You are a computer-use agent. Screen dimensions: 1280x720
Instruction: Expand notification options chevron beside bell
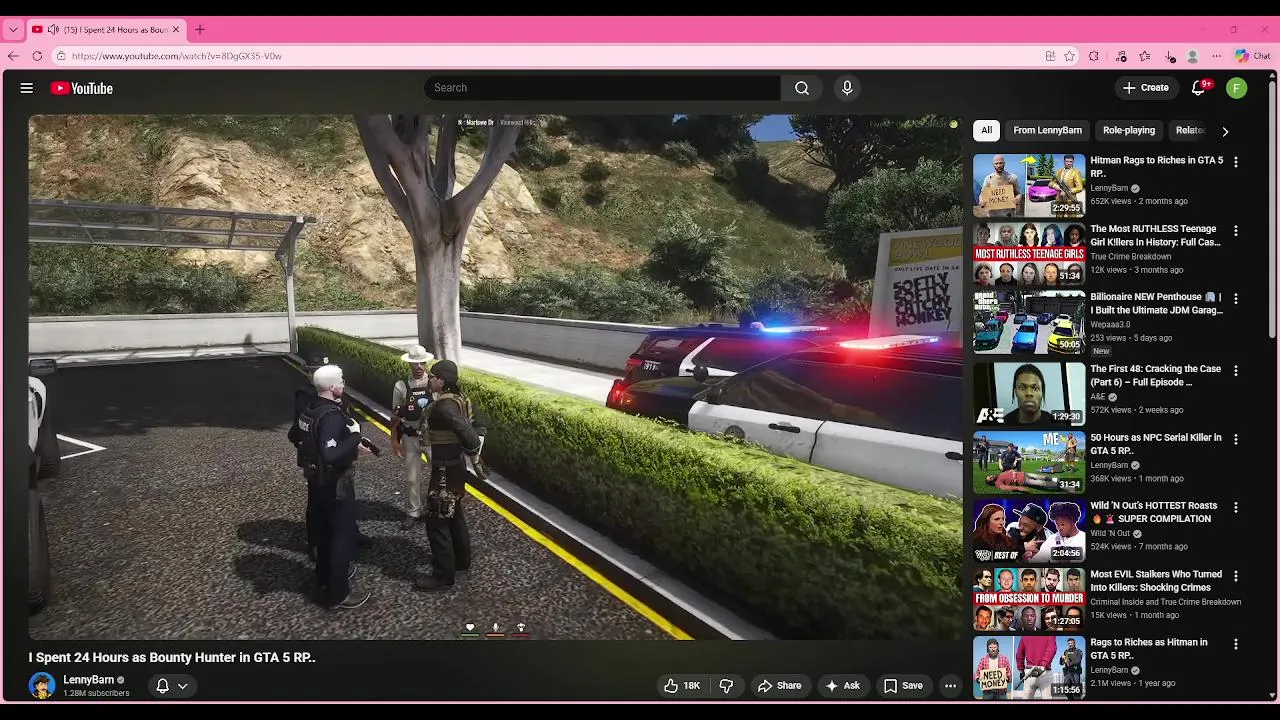[x=183, y=686]
